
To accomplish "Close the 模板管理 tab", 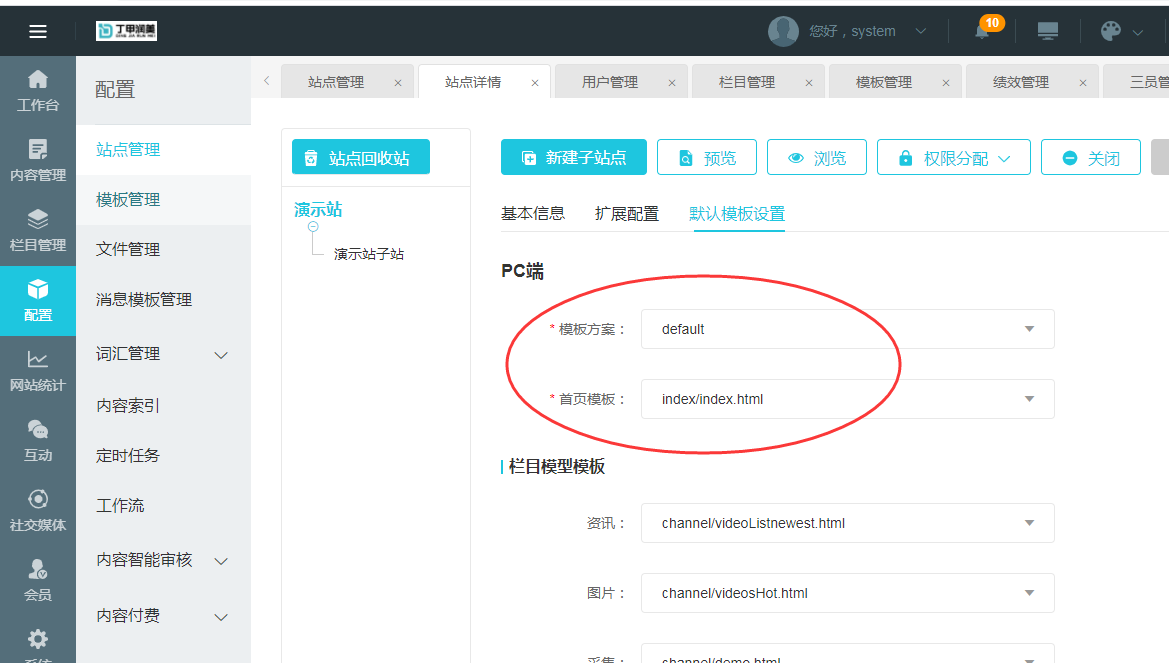I will [x=946, y=83].
